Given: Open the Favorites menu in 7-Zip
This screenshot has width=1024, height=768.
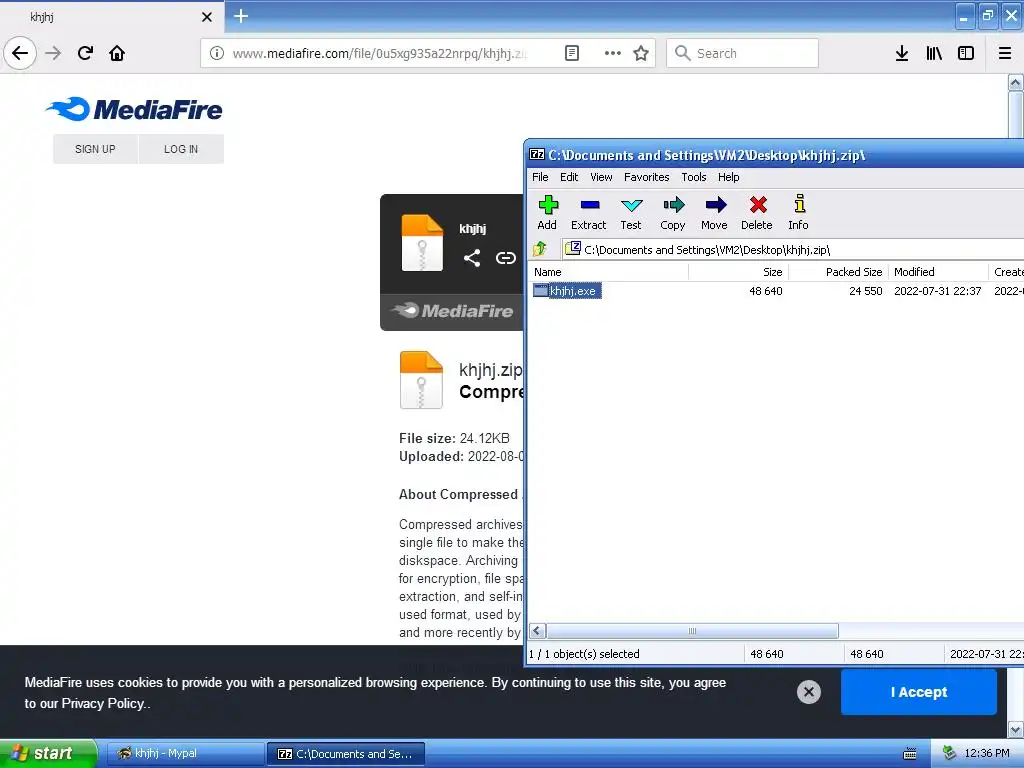Looking at the screenshot, I should point(647,177).
